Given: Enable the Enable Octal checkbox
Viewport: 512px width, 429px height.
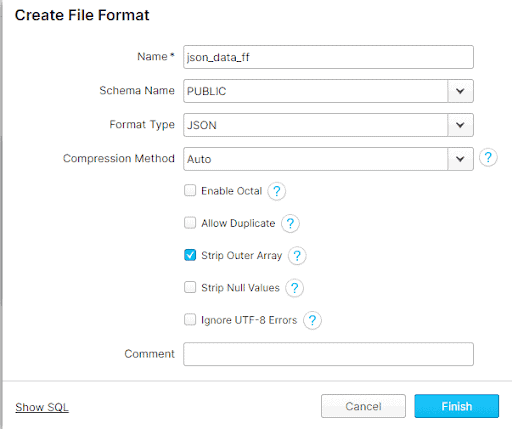Looking at the screenshot, I should click(x=190, y=191).
